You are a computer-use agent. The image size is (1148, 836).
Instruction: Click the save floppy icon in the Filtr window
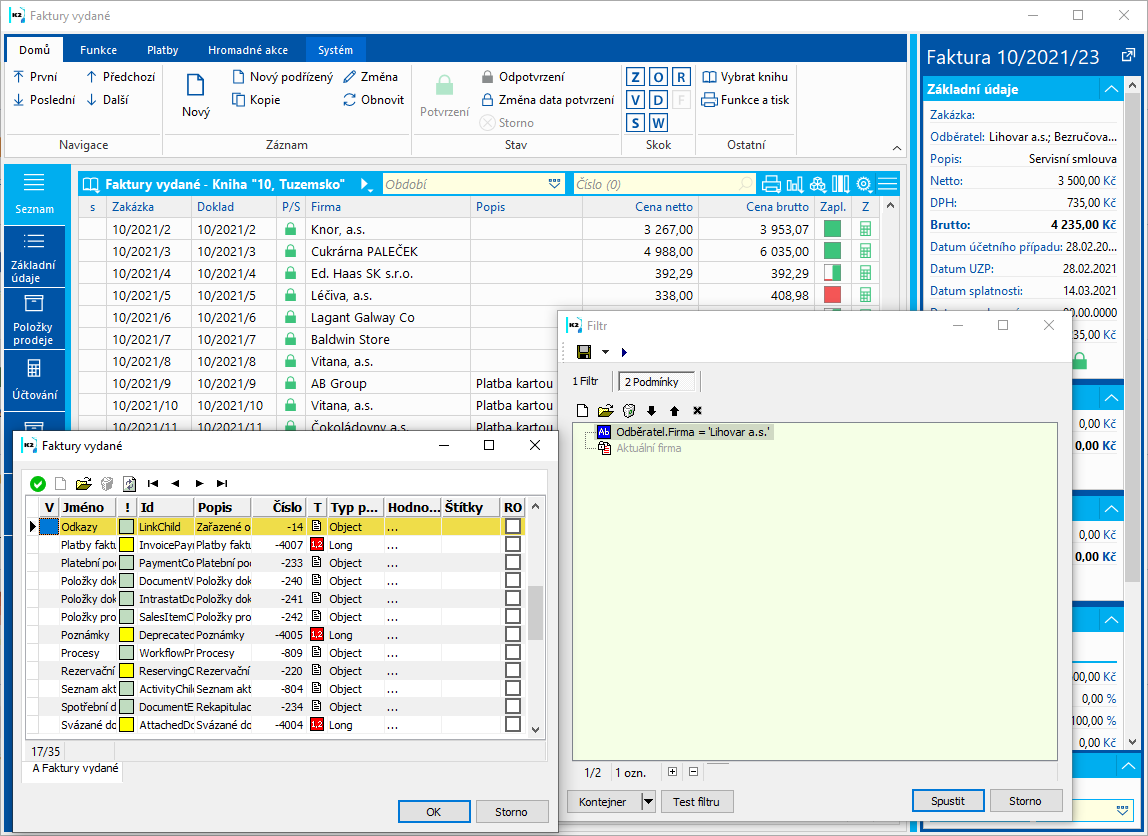(x=584, y=352)
